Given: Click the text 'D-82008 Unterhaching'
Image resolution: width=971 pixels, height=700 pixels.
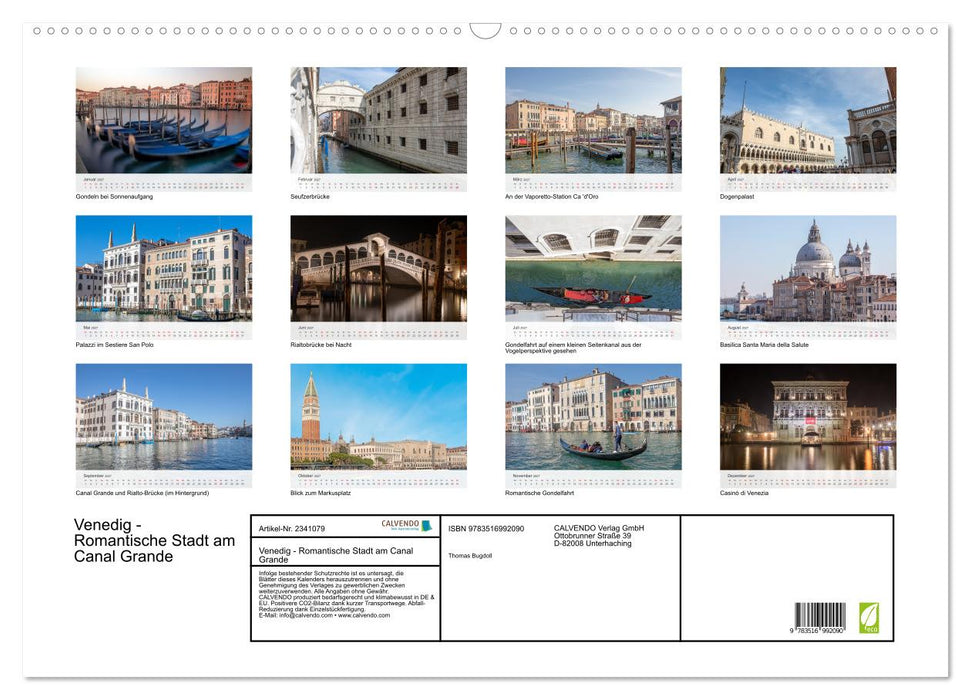Looking at the screenshot, I should point(593,543).
